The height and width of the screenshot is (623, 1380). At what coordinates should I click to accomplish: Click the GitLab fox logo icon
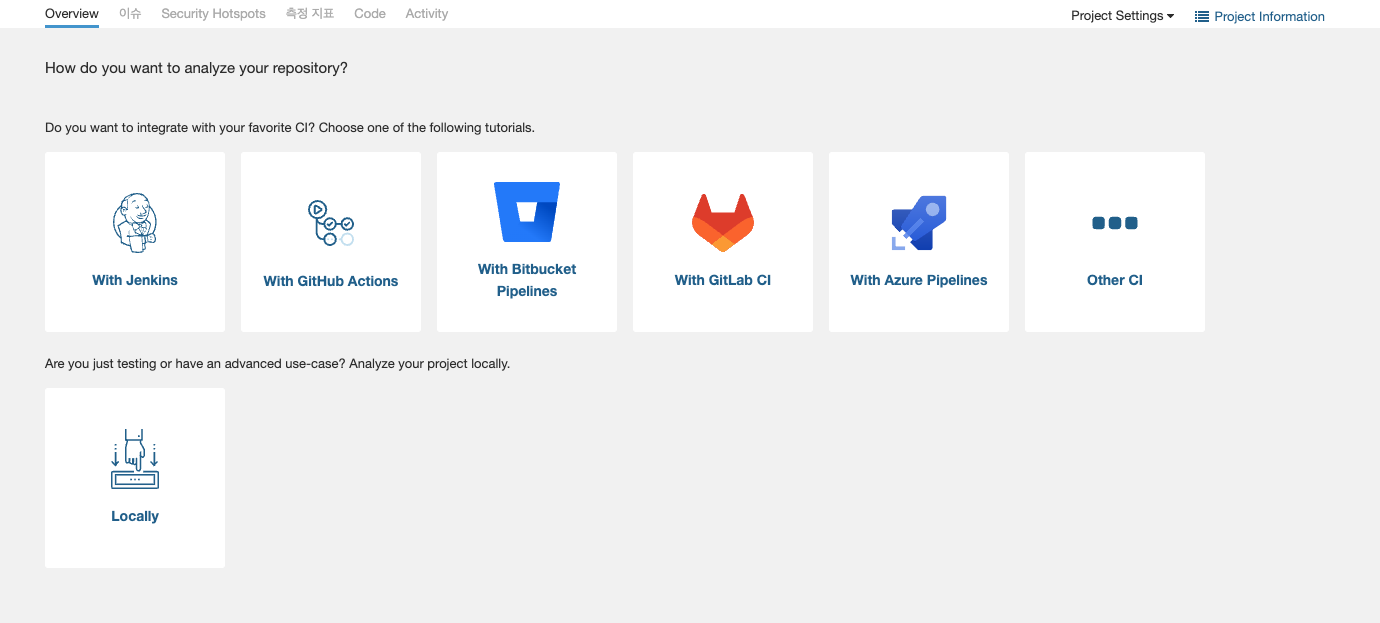coord(723,222)
